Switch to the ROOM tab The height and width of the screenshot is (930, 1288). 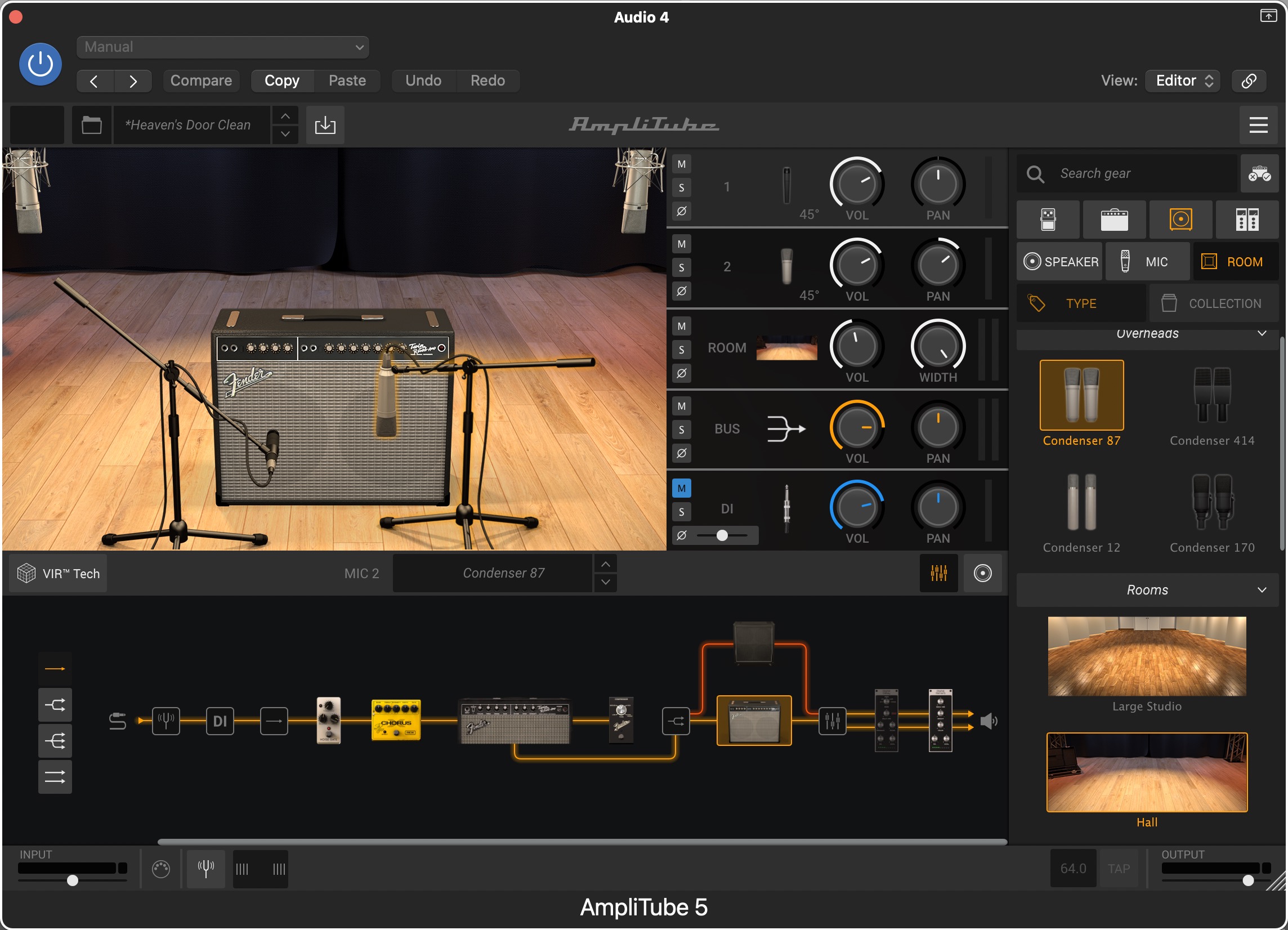1236,262
